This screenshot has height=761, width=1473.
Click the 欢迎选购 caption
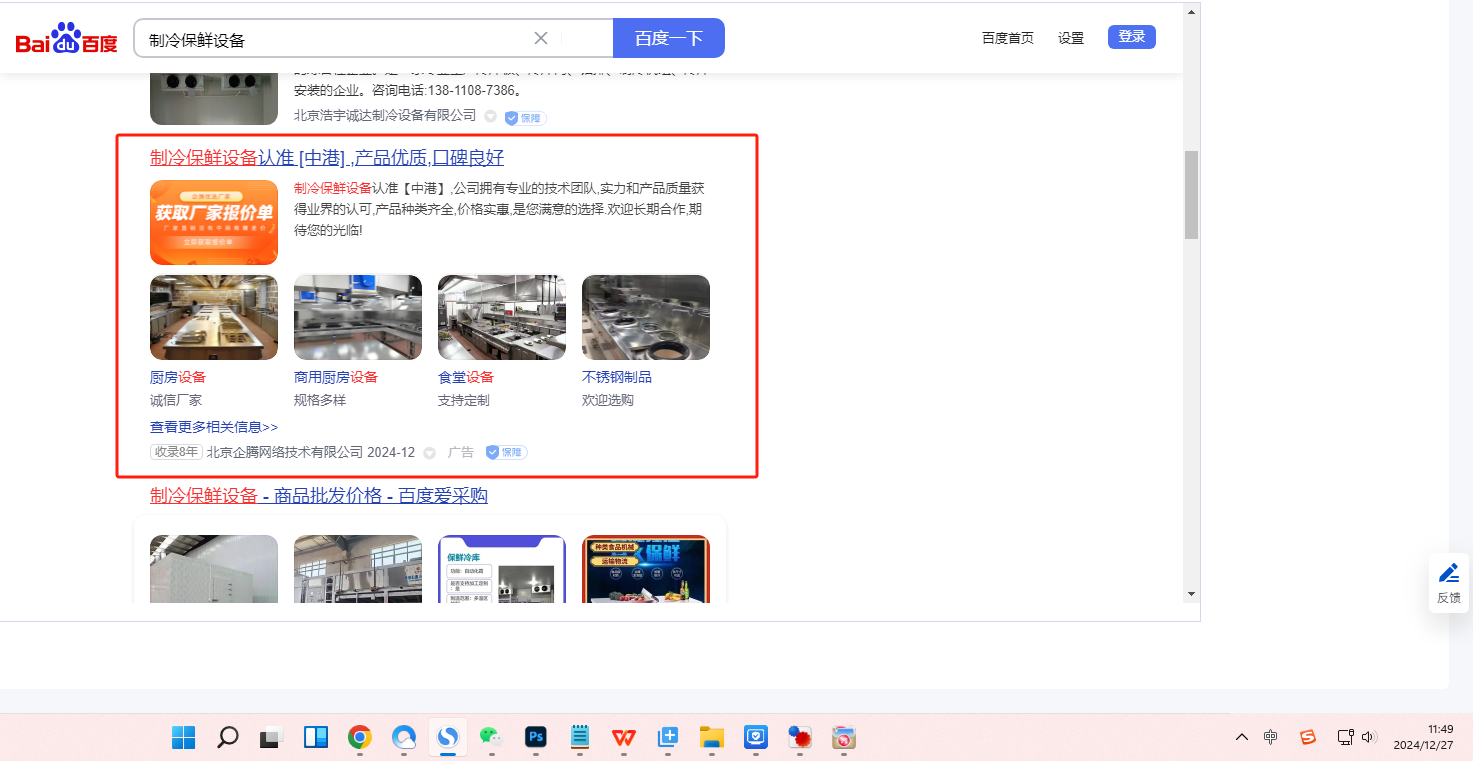[608, 400]
